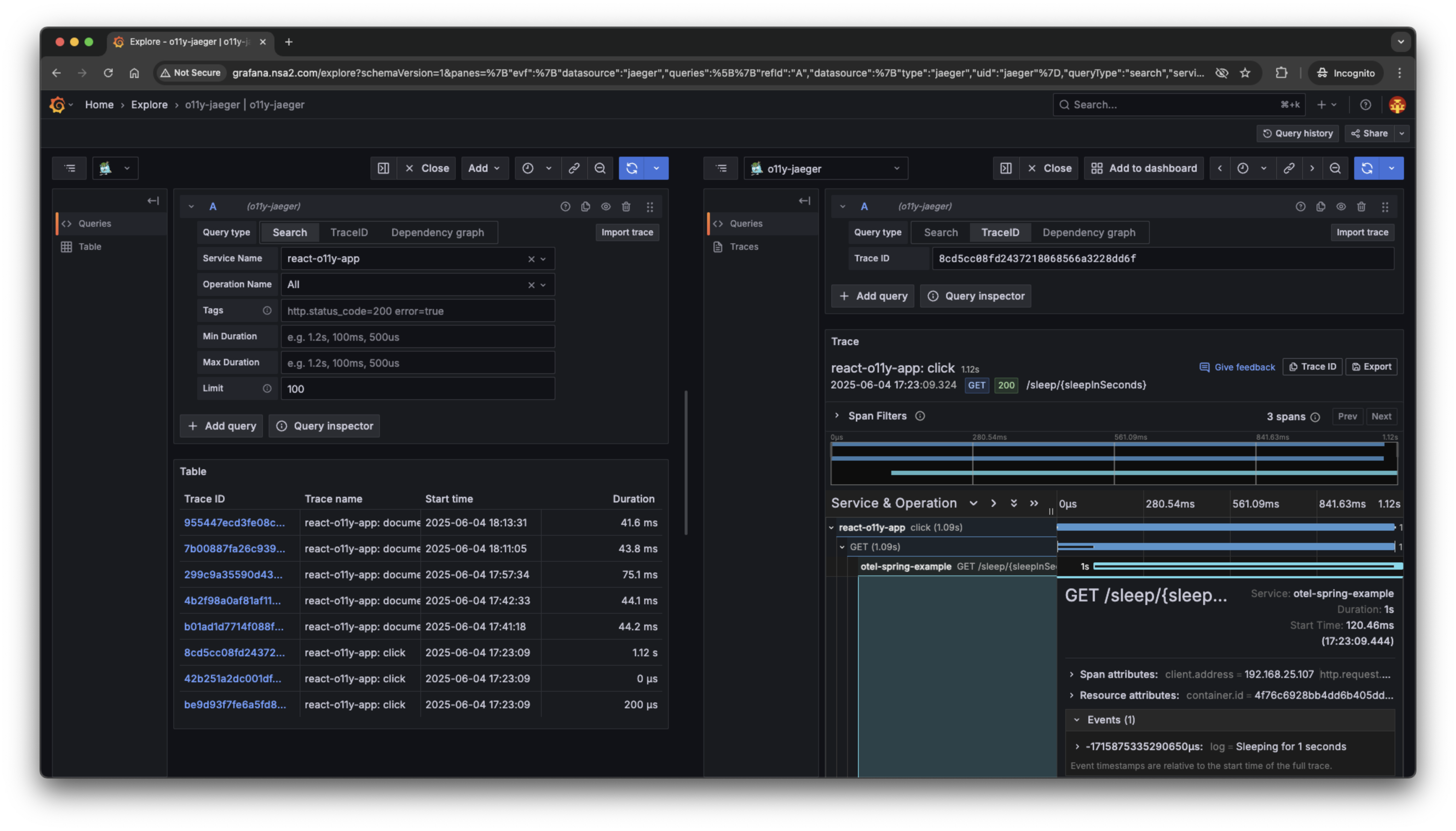Open the help icon in top bar
The height and width of the screenshot is (831, 1456).
pyautogui.click(x=1365, y=104)
